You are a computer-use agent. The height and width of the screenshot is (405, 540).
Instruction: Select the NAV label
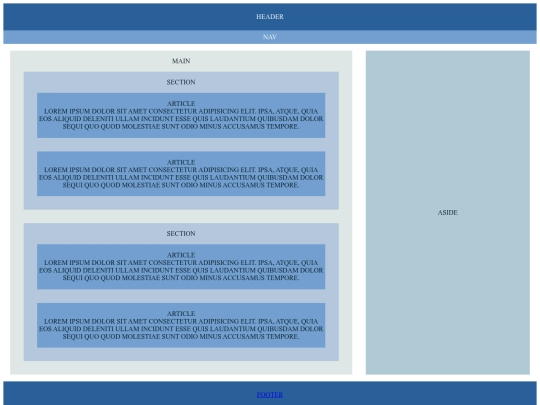[x=270, y=37]
